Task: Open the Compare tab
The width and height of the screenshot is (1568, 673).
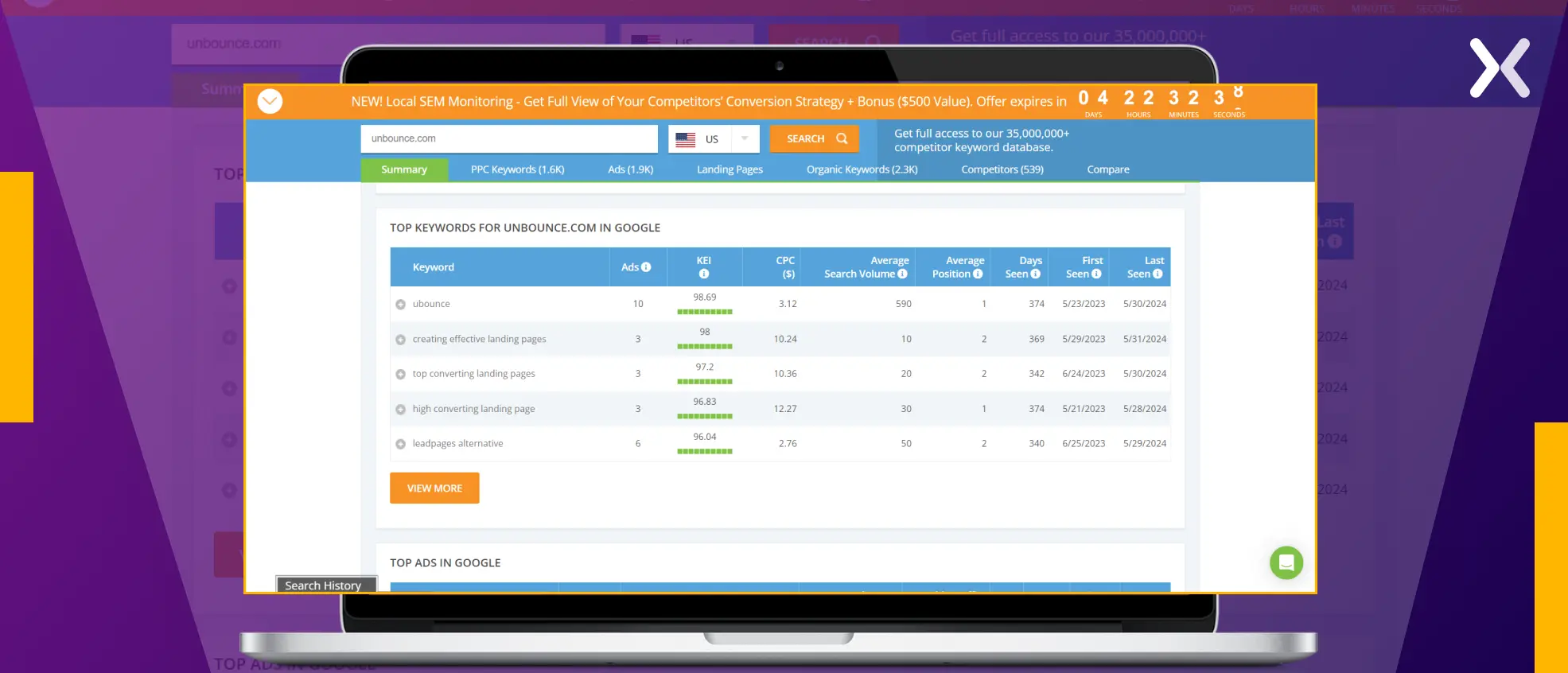Action: (x=1107, y=169)
